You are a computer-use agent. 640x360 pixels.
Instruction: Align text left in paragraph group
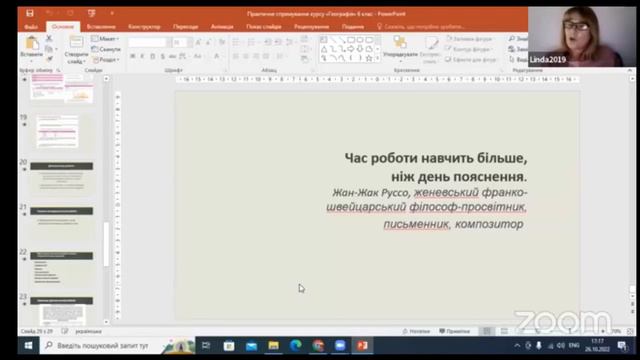(236, 56)
